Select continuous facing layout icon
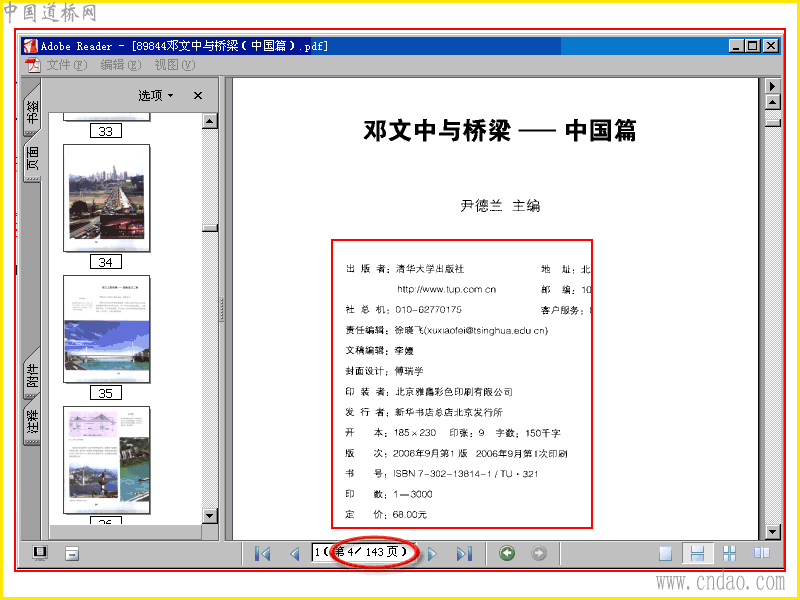This screenshot has height=600, width=800. (x=730, y=553)
